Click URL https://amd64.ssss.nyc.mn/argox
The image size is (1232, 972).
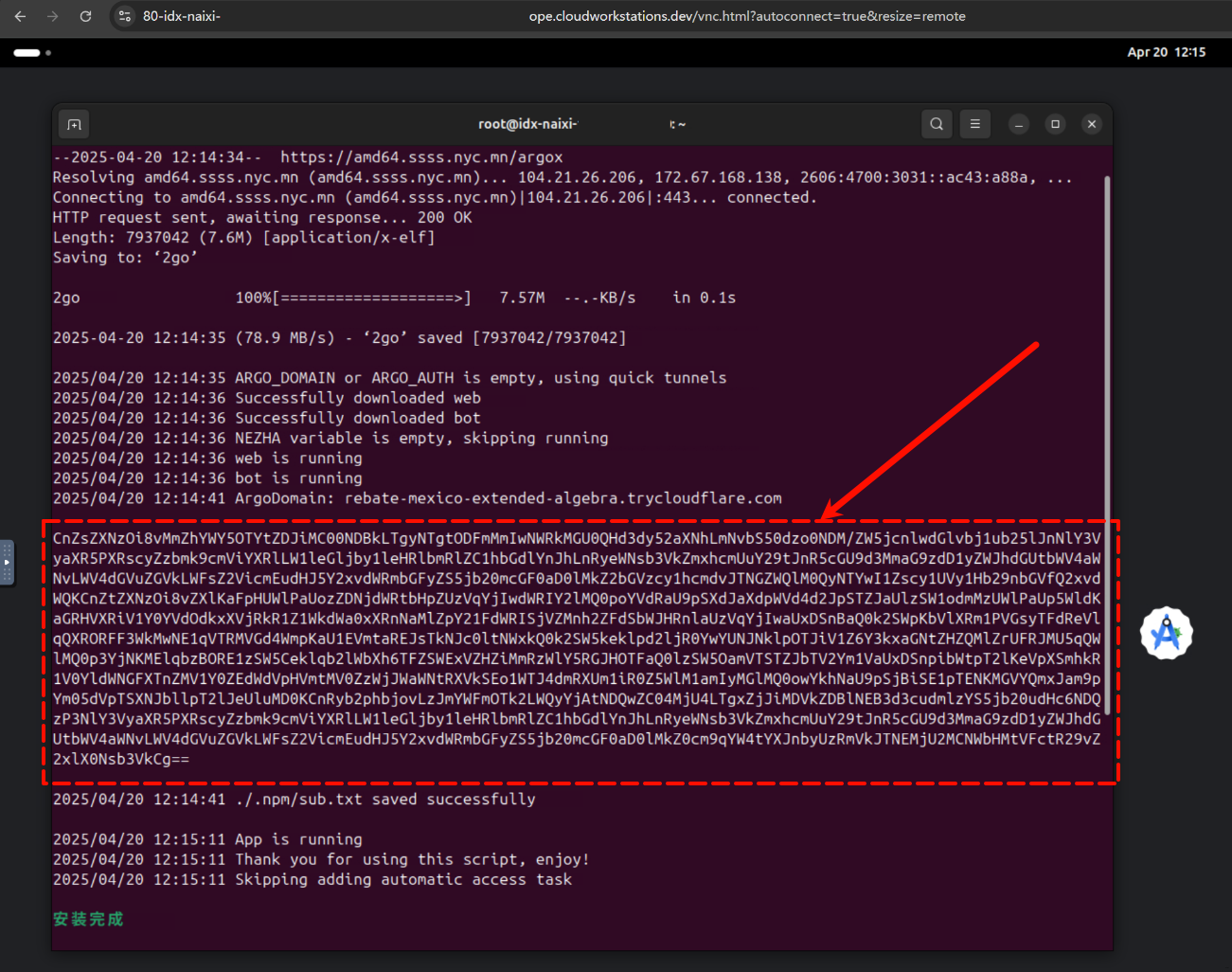(421, 157)
